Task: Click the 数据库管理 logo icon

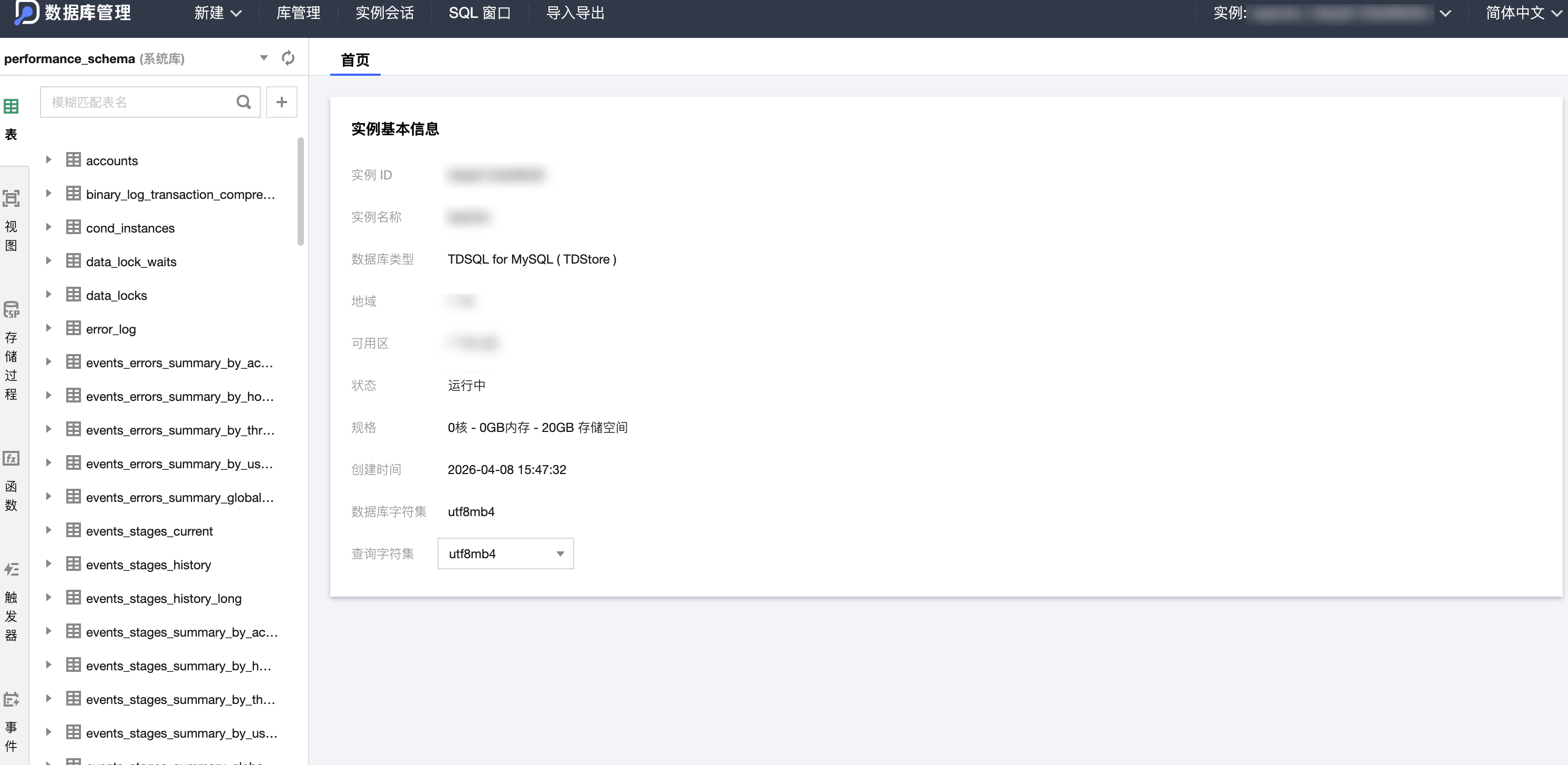Action: [x=26, y=12]
